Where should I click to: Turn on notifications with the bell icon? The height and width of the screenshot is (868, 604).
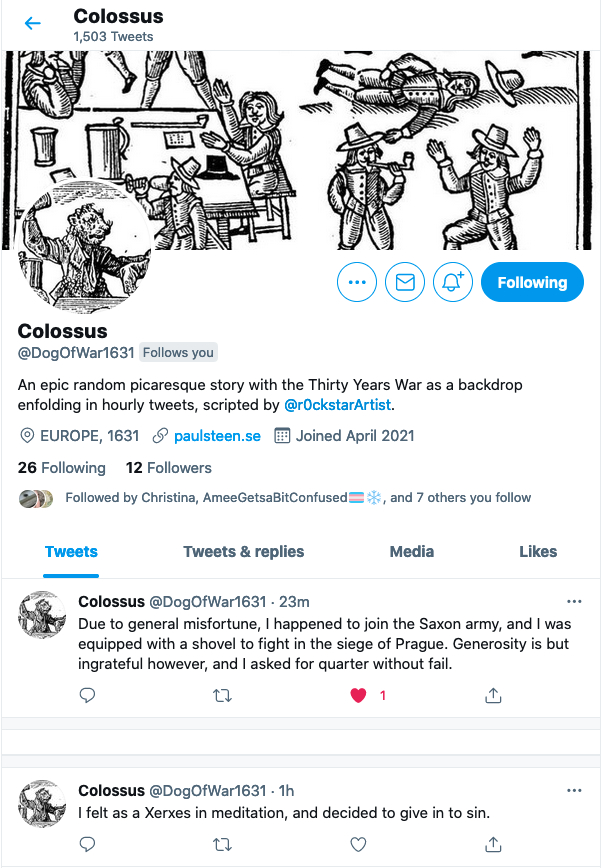(x=453, y=282)
